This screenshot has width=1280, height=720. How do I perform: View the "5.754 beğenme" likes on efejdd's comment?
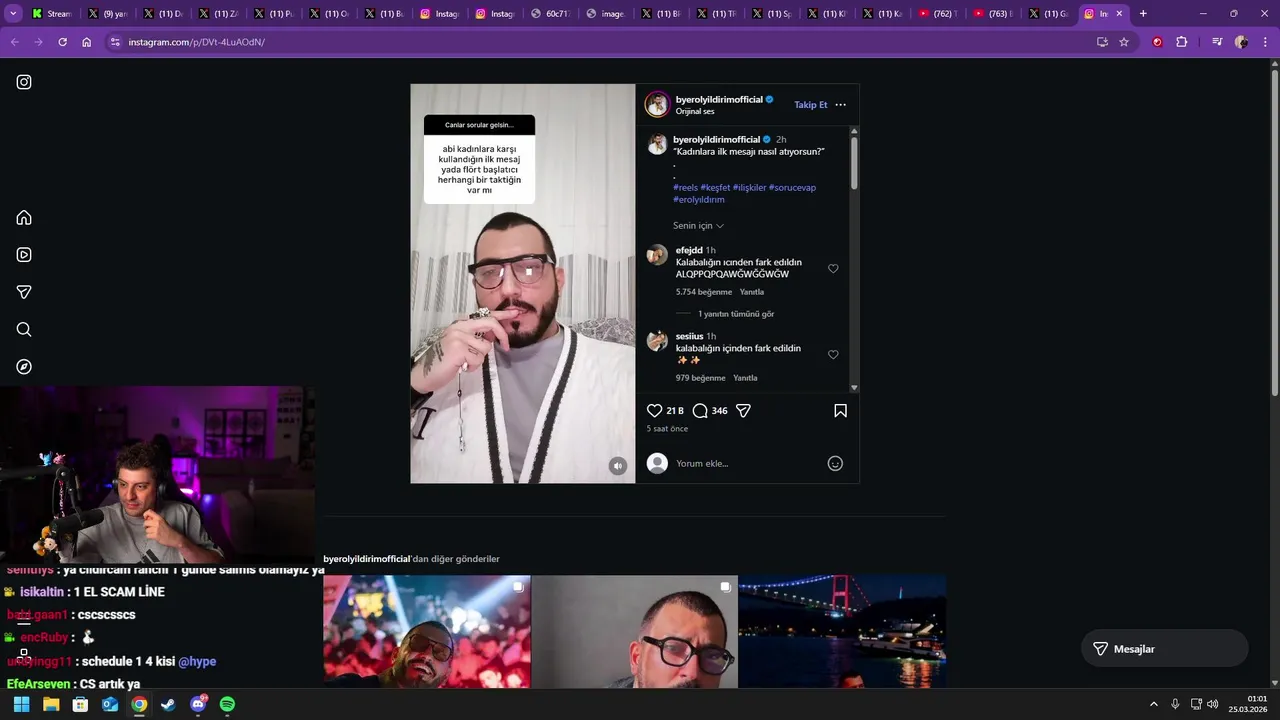pos(704,292)
